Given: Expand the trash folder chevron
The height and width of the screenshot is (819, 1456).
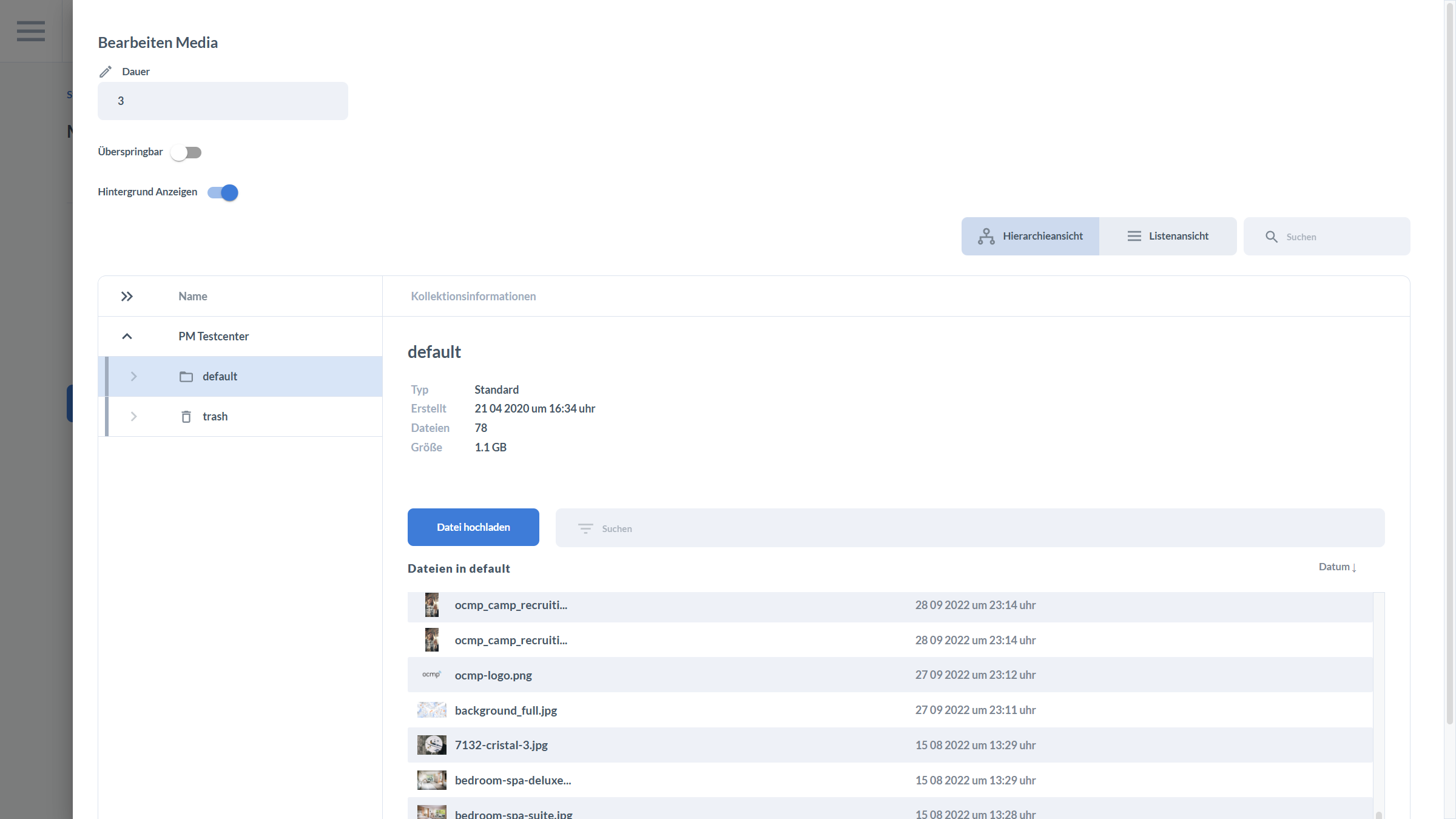Looking at the screenshot, I should click(133, 417).
